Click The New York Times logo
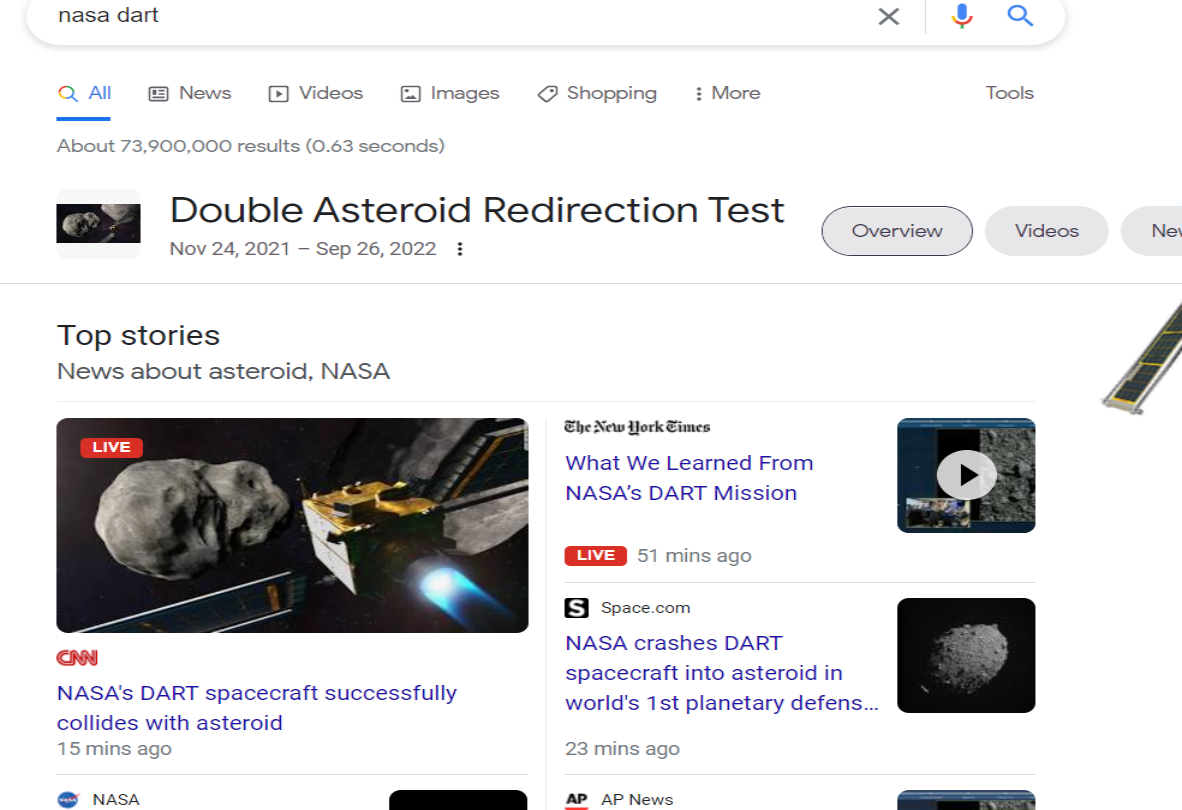The height and width of the screenshot is (810, 1182). tap(637, 426)
